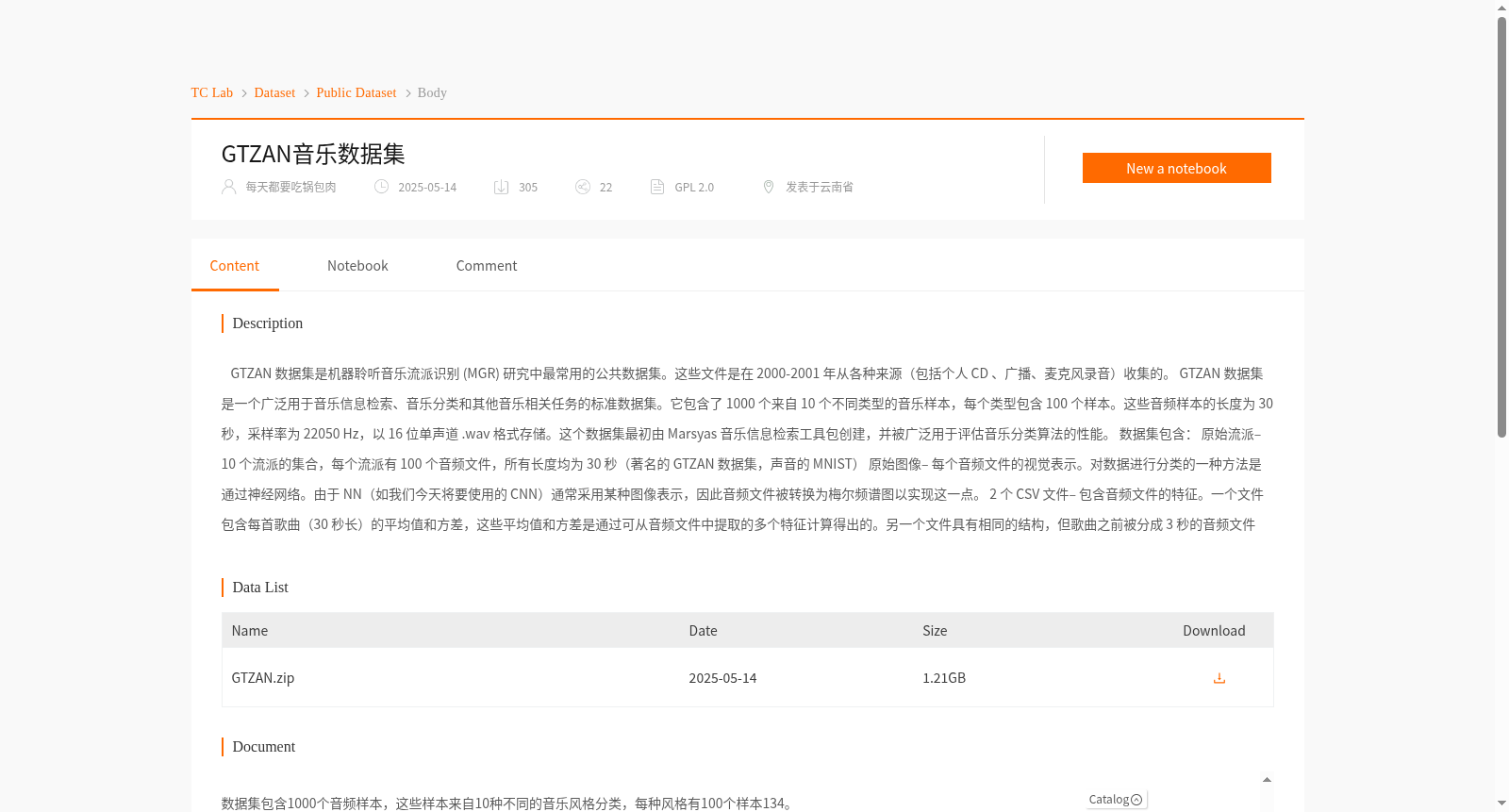Click the Data List section heading
This screenshot has height=812, width=1509.
coord(260,588)
